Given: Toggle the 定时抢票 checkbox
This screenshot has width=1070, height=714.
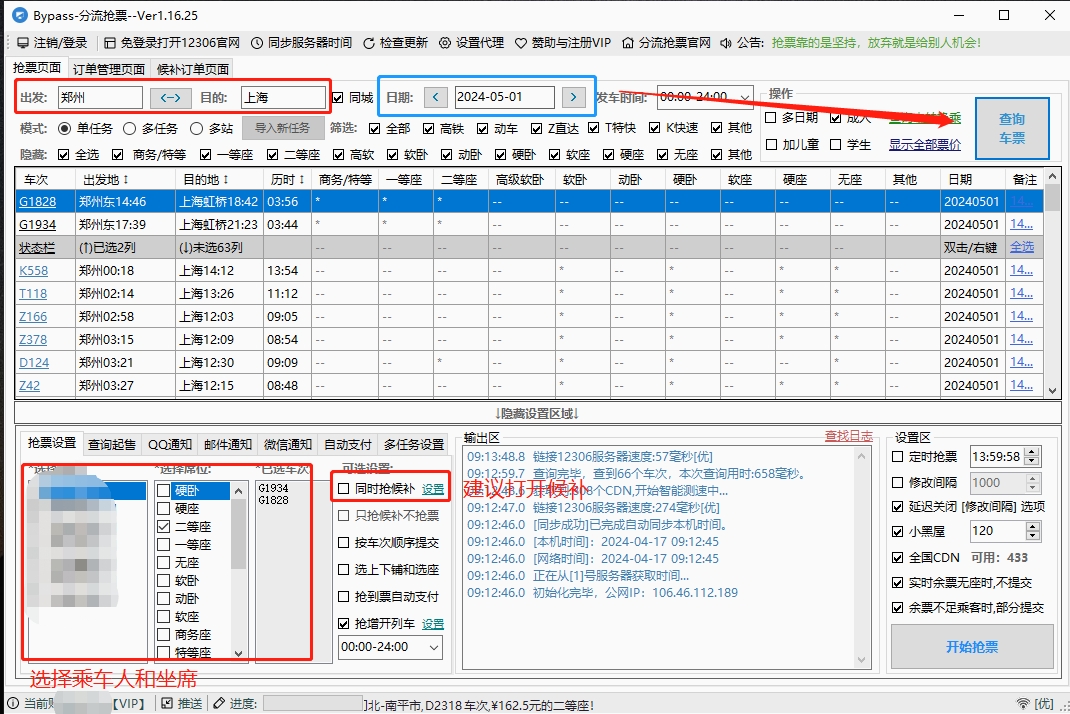Looking at the screenshot, I should [x=898, y=457].
